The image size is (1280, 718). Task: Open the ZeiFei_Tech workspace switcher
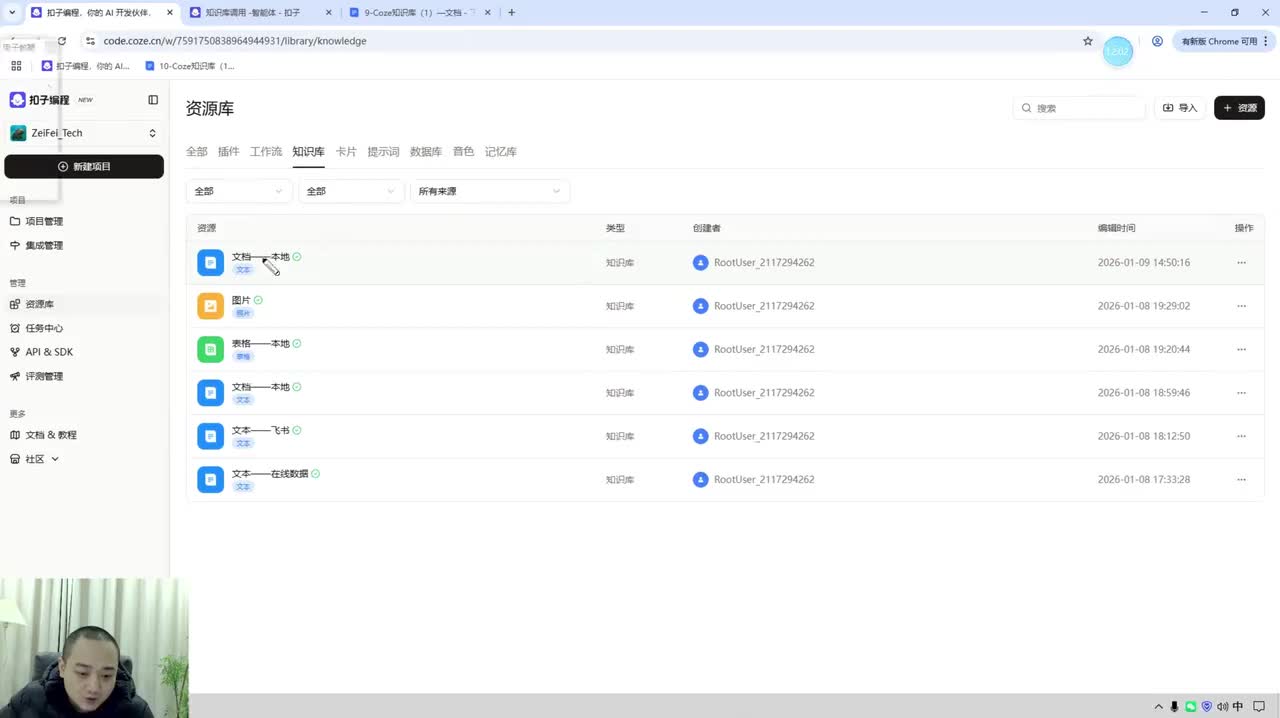[x=84, y=133]
